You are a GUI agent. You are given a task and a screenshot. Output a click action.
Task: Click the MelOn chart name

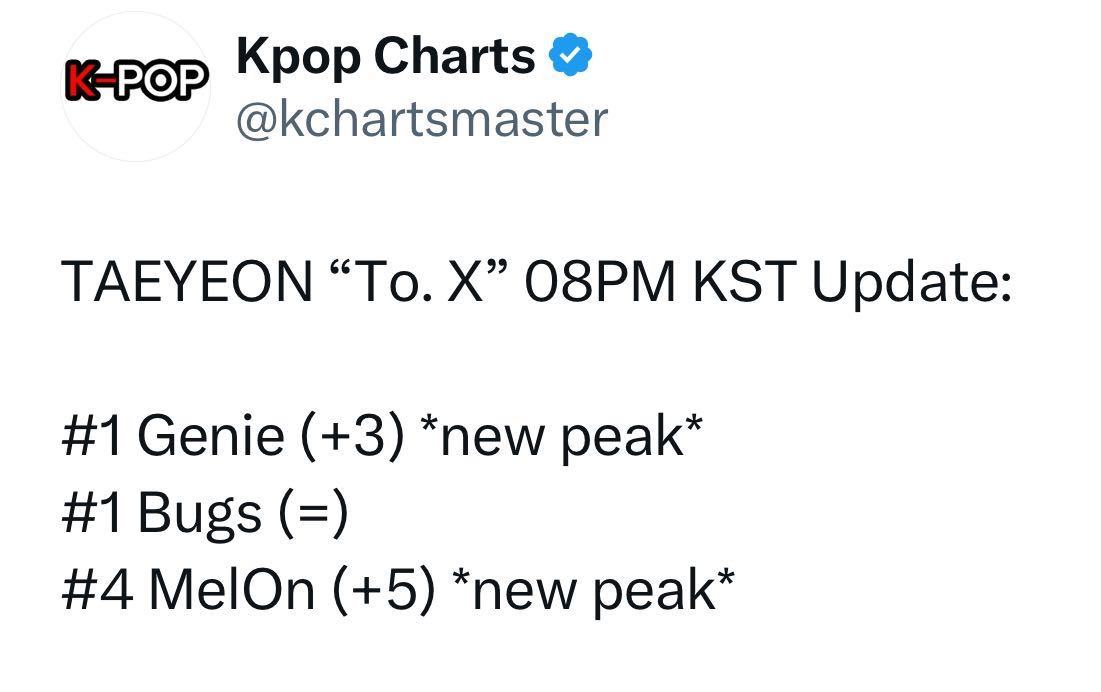[x=232, y=590]
